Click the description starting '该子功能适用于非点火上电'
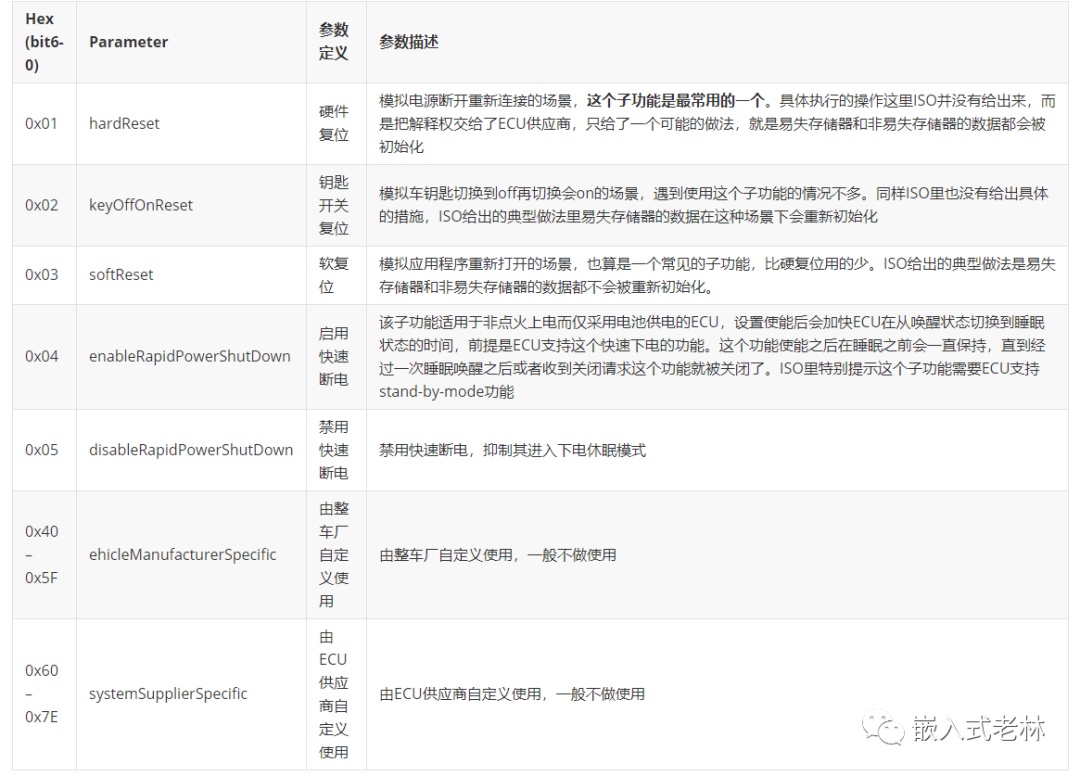1080x776 pixels. [717, 357]
